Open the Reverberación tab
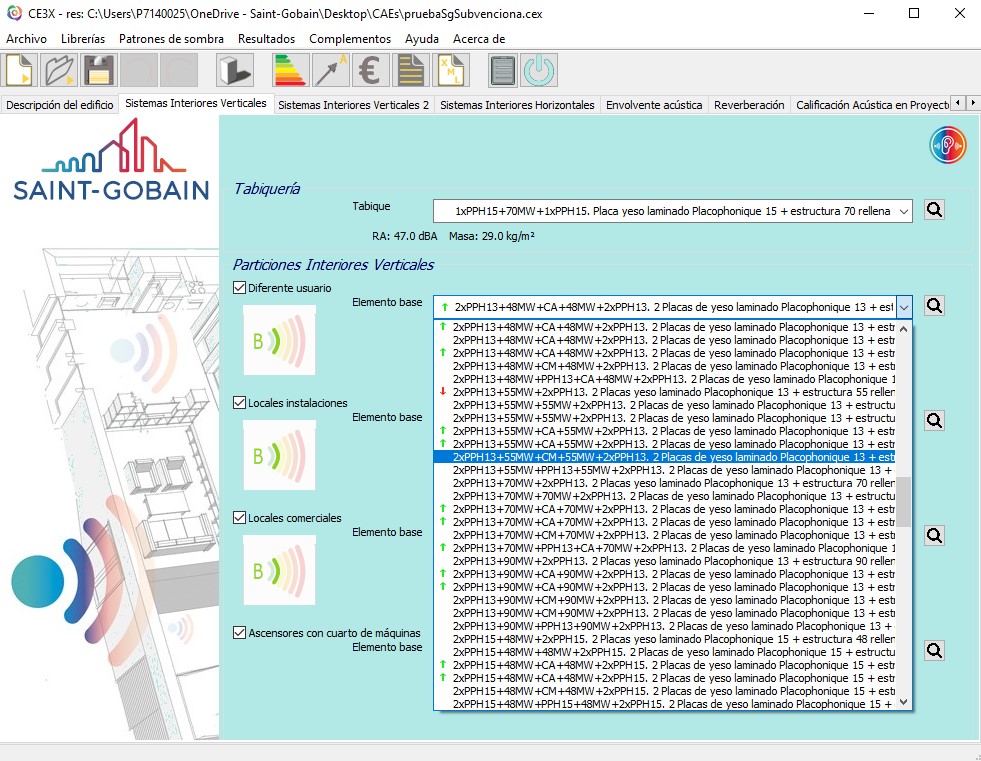The height and width of the screenshot is (761, 981). tap(749, 105)
